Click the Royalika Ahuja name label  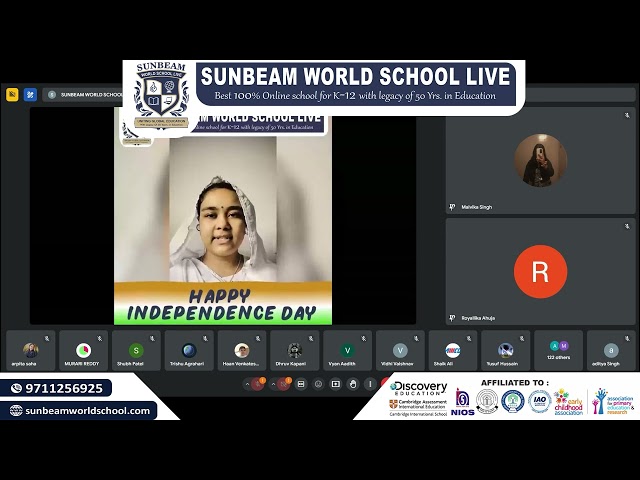coord(478,318)
